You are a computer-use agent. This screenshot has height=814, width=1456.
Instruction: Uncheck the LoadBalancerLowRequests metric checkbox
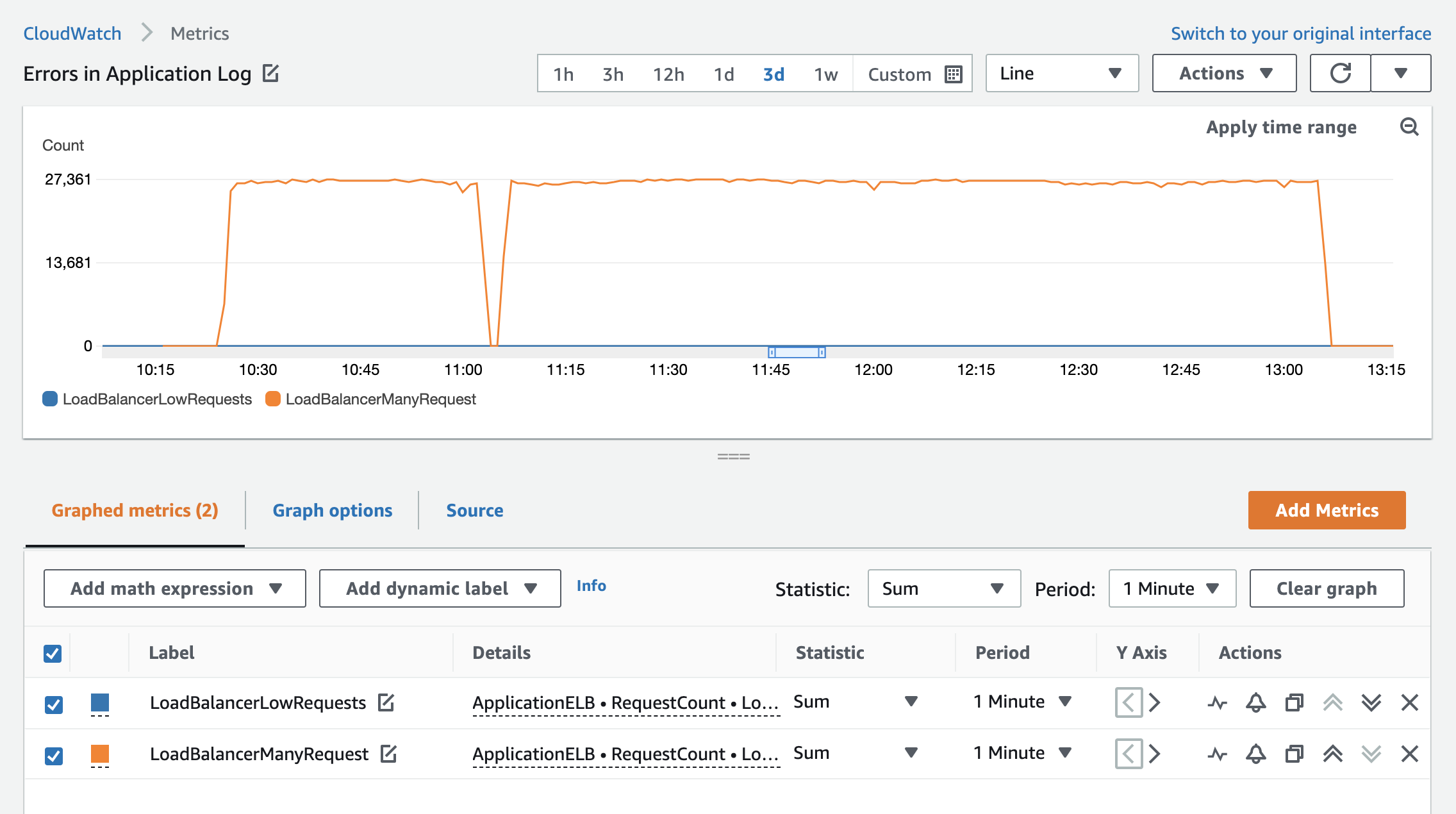click(x=54, y=702)
